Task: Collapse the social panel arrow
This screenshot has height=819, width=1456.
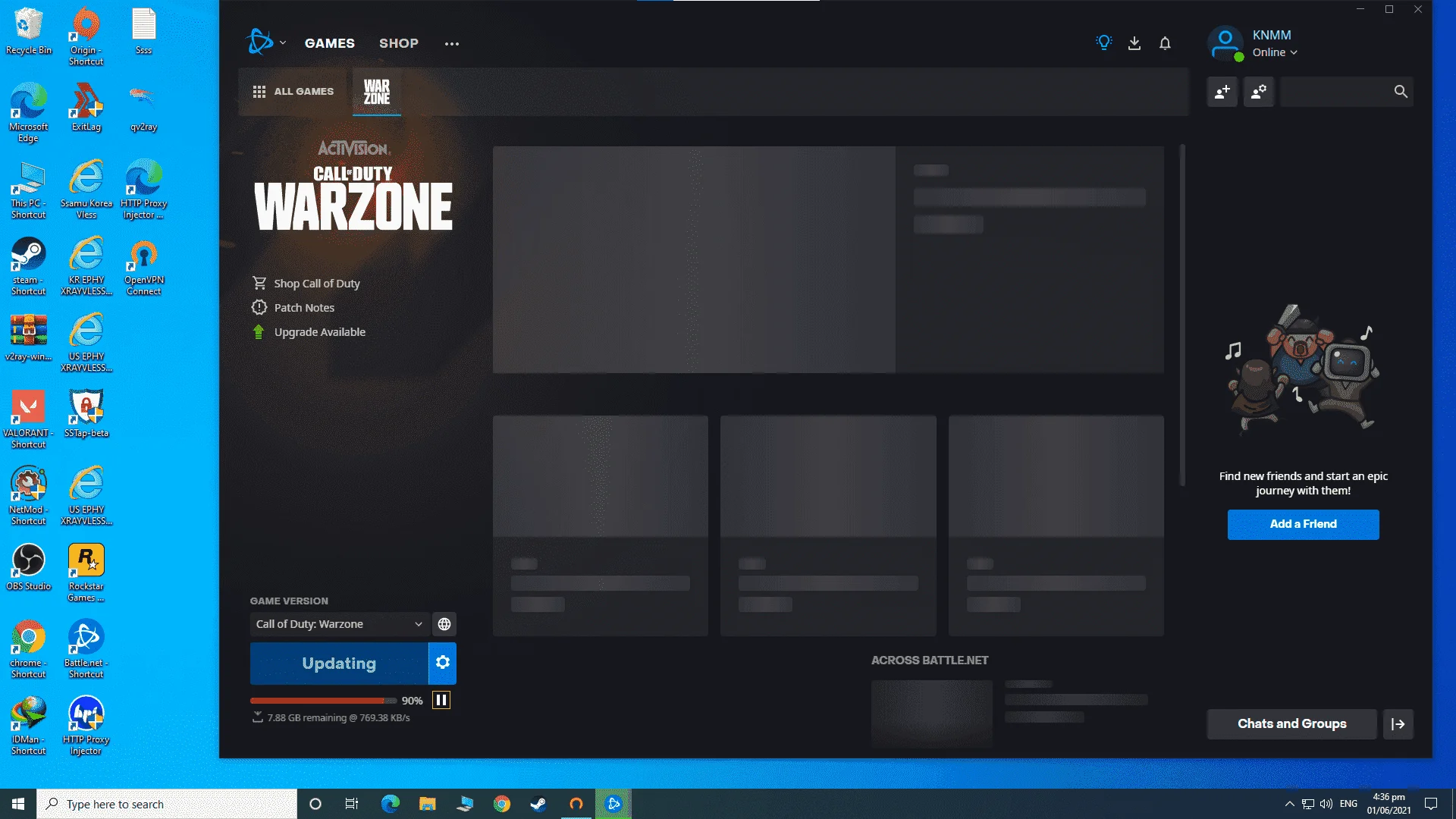Action: click(x=1398, y=724)
